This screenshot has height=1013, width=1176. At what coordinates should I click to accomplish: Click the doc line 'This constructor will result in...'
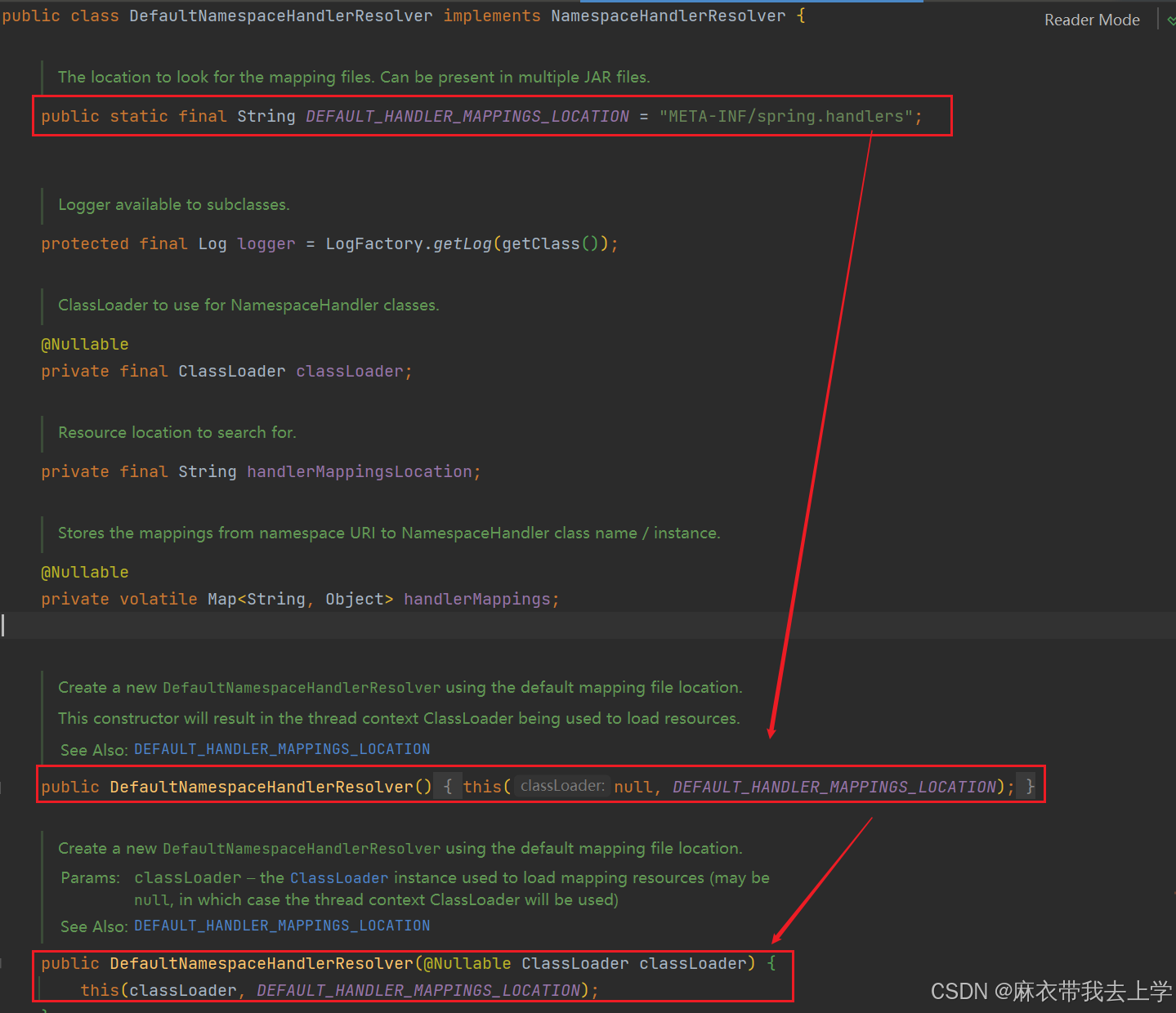tap(399, 718)
